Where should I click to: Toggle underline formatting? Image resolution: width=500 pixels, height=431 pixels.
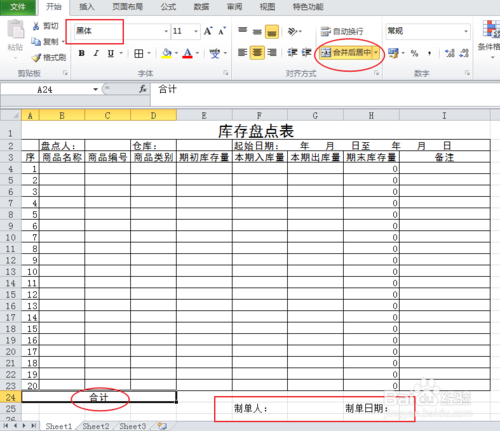[111, 53]
